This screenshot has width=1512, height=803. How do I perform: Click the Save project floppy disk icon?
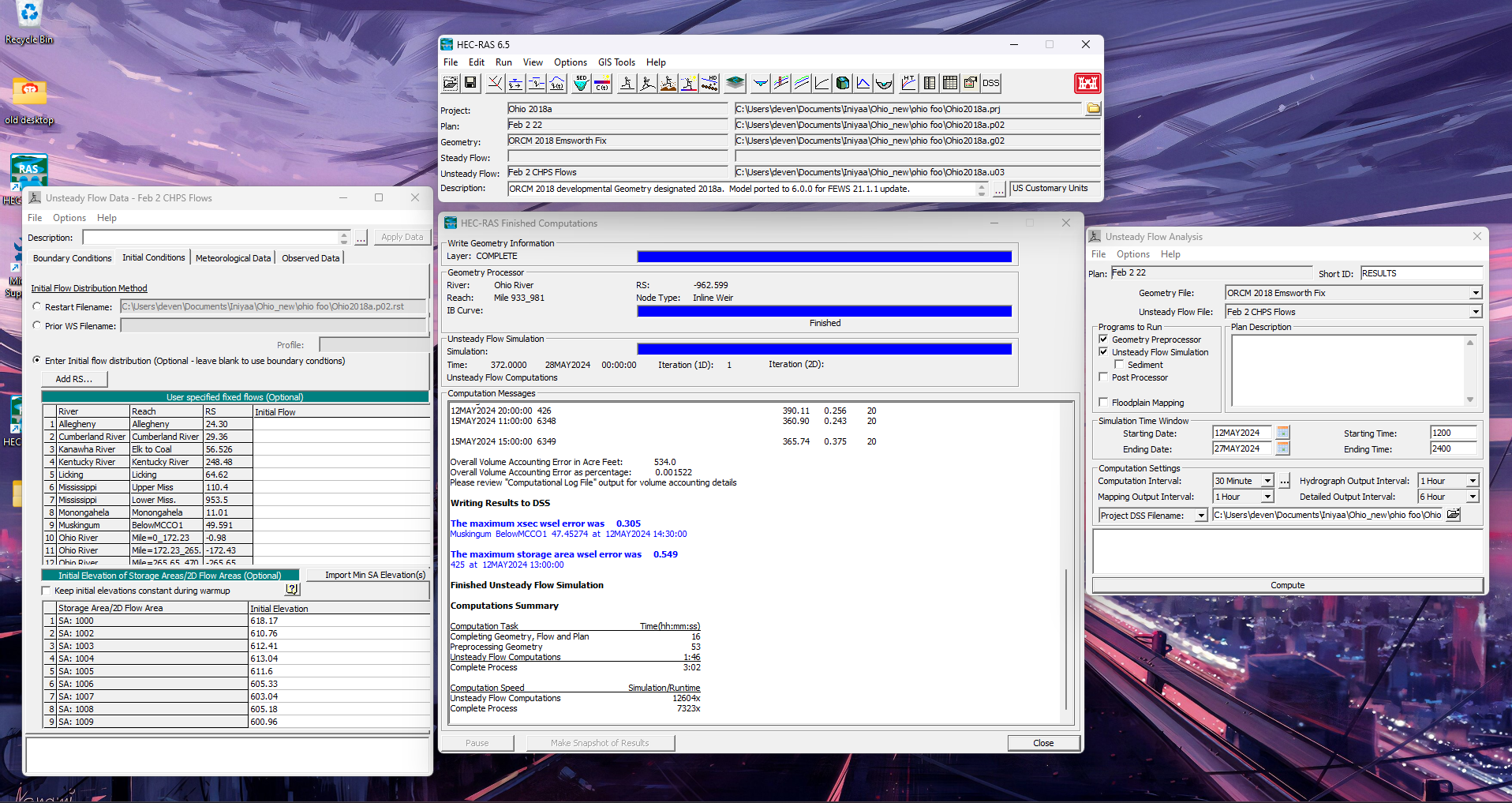click(470, 83)
